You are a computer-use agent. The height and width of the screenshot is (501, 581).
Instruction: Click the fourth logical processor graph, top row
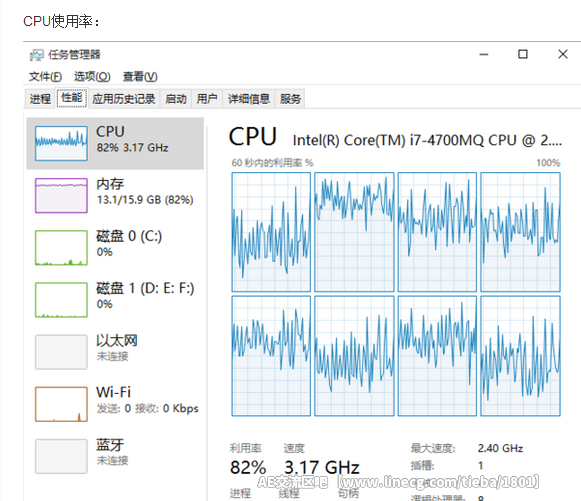[520, 232]
